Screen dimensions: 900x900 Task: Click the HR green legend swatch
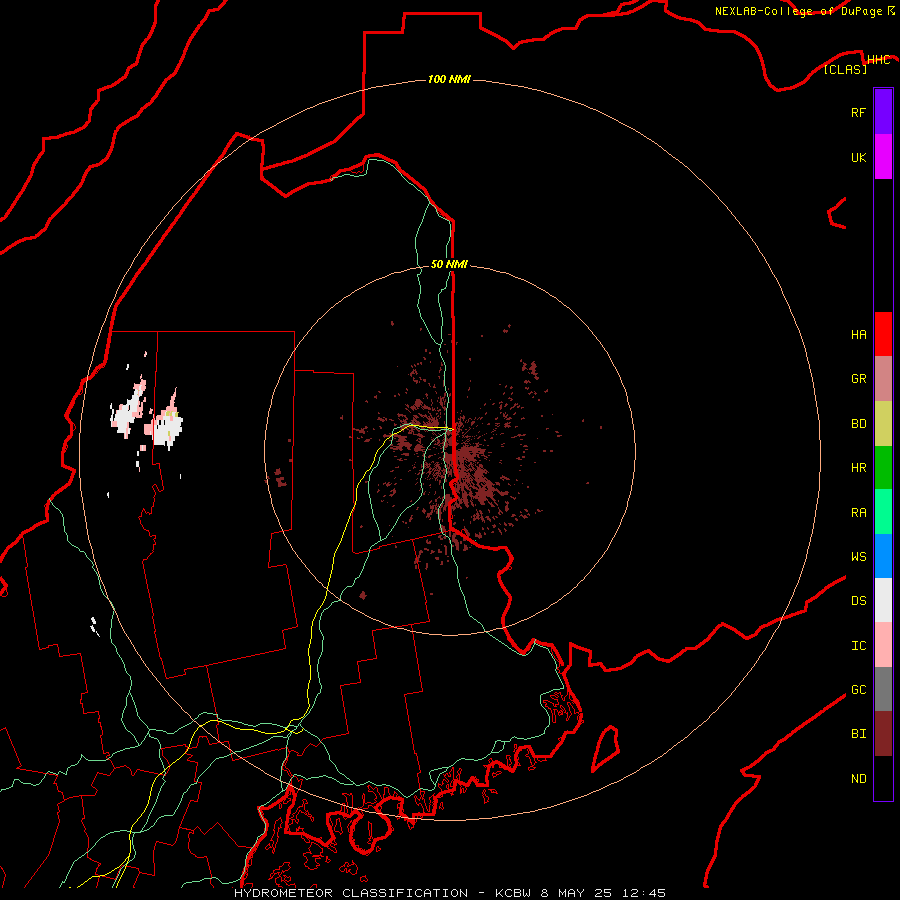[x=883, y=468]
